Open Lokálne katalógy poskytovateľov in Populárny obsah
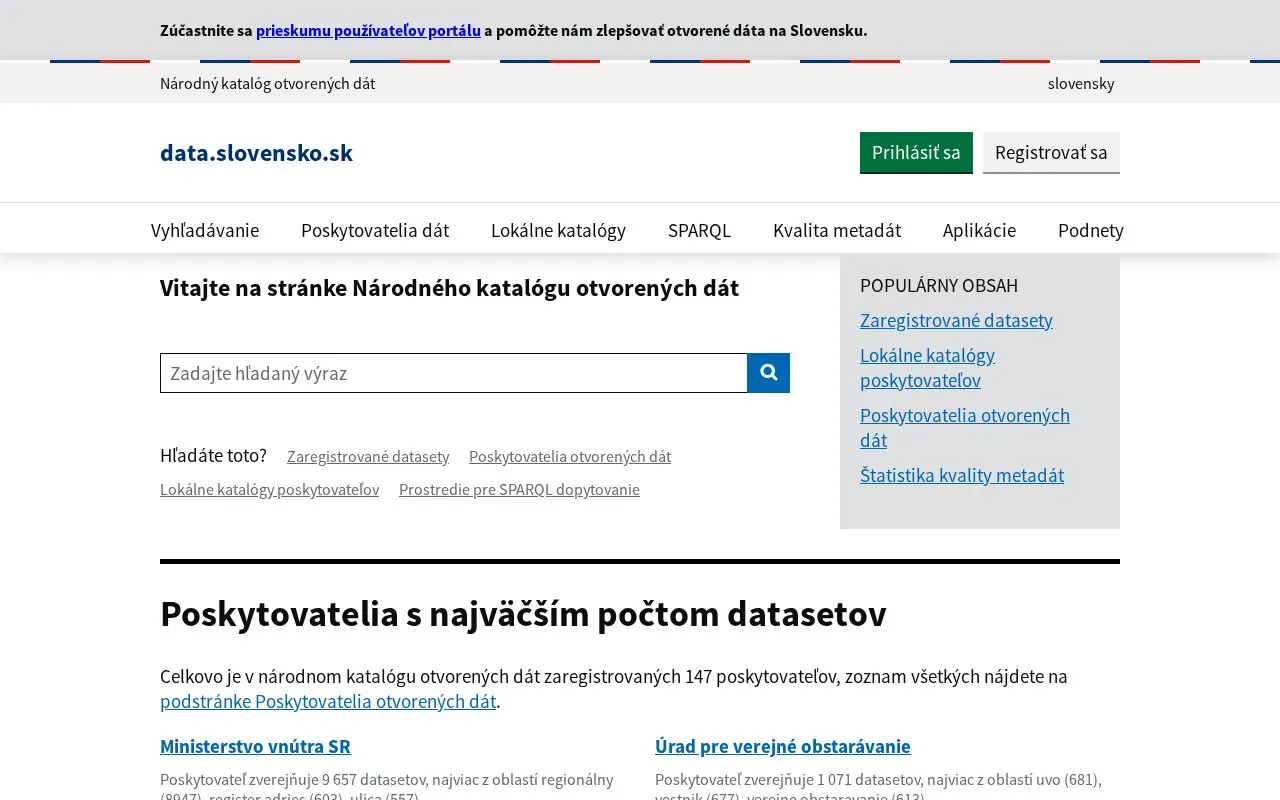Screen dimensions: 1280x800 click(x=927, y=368)
